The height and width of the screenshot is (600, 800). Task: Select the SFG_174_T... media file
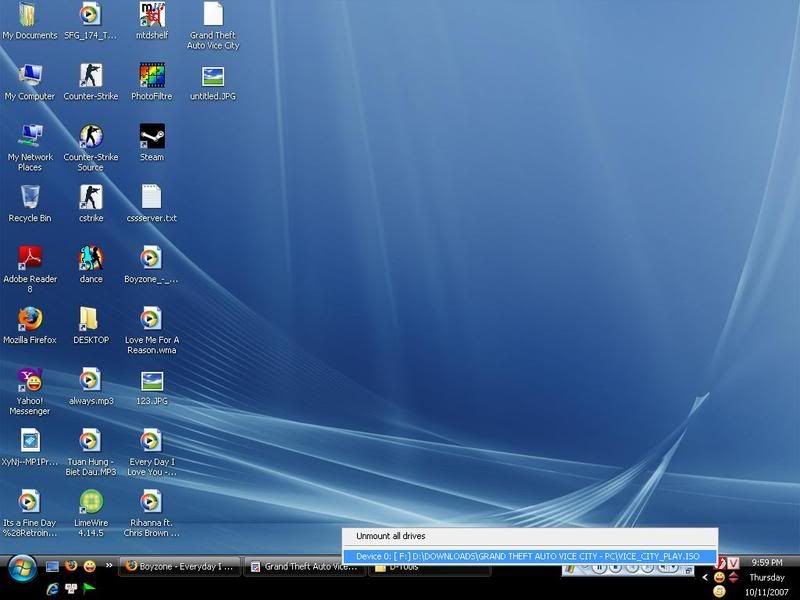pos(90,20)
